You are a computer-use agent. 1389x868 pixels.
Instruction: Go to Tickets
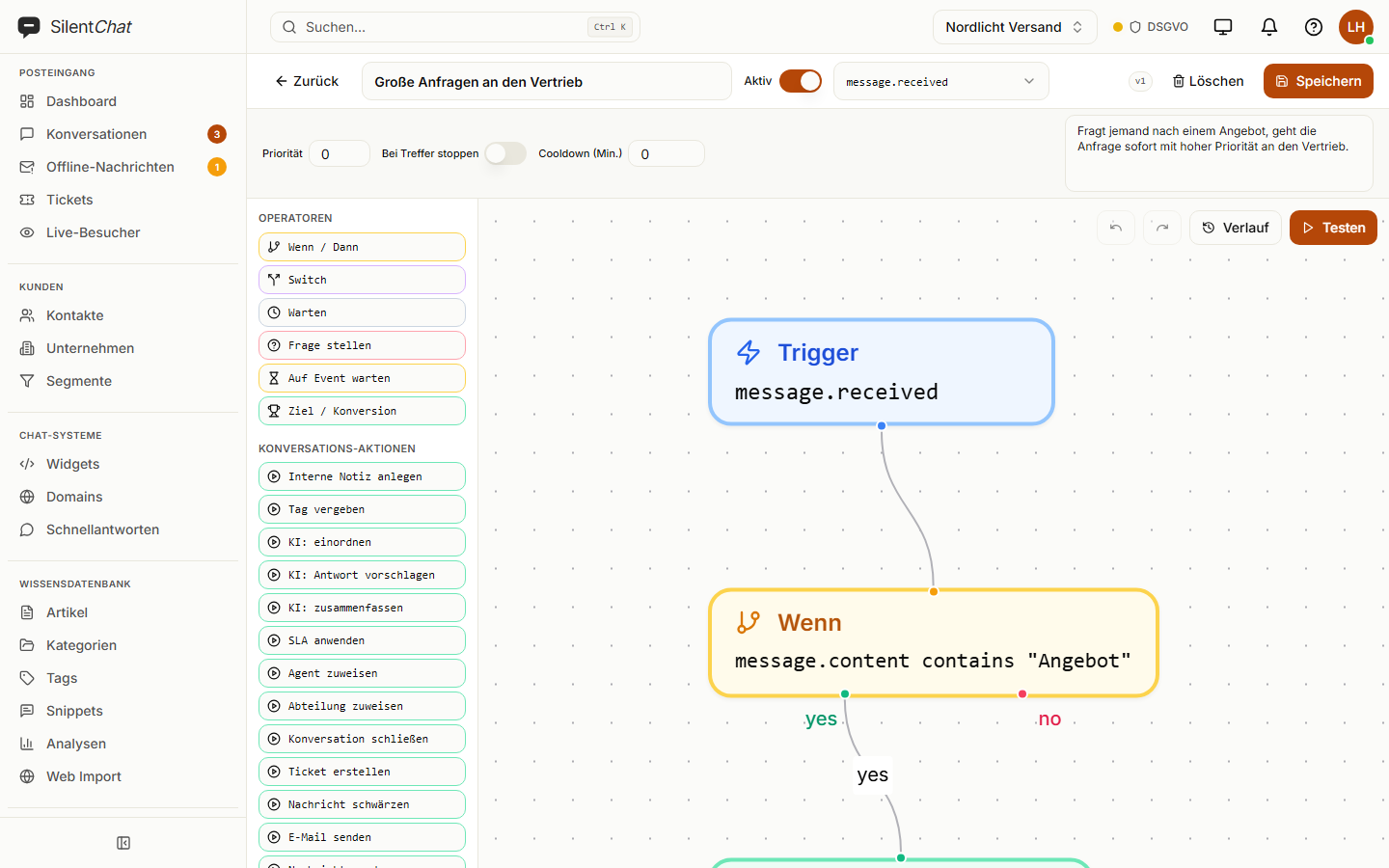(x=123, y=200)
